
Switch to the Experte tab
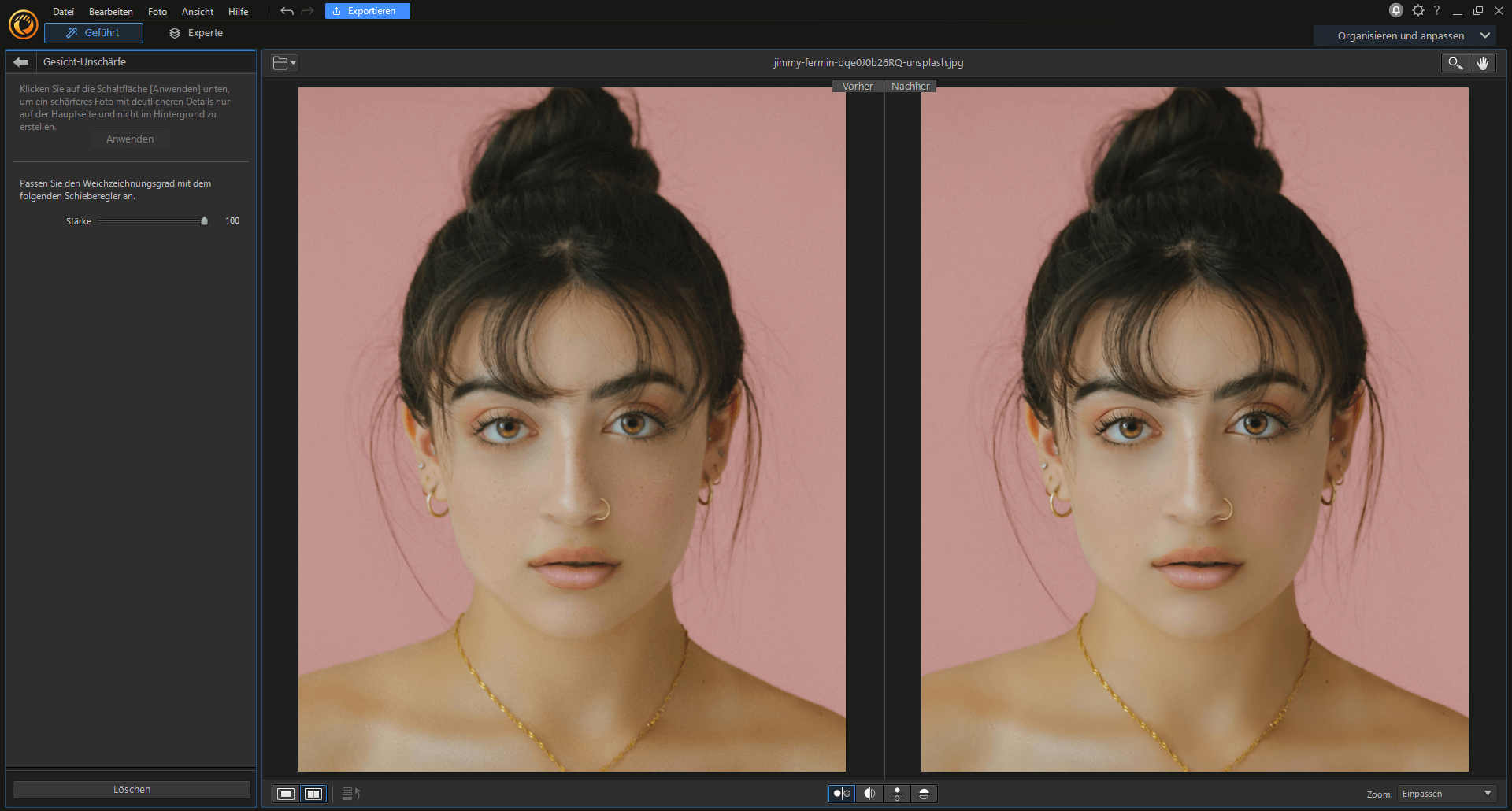pos(195,33)
